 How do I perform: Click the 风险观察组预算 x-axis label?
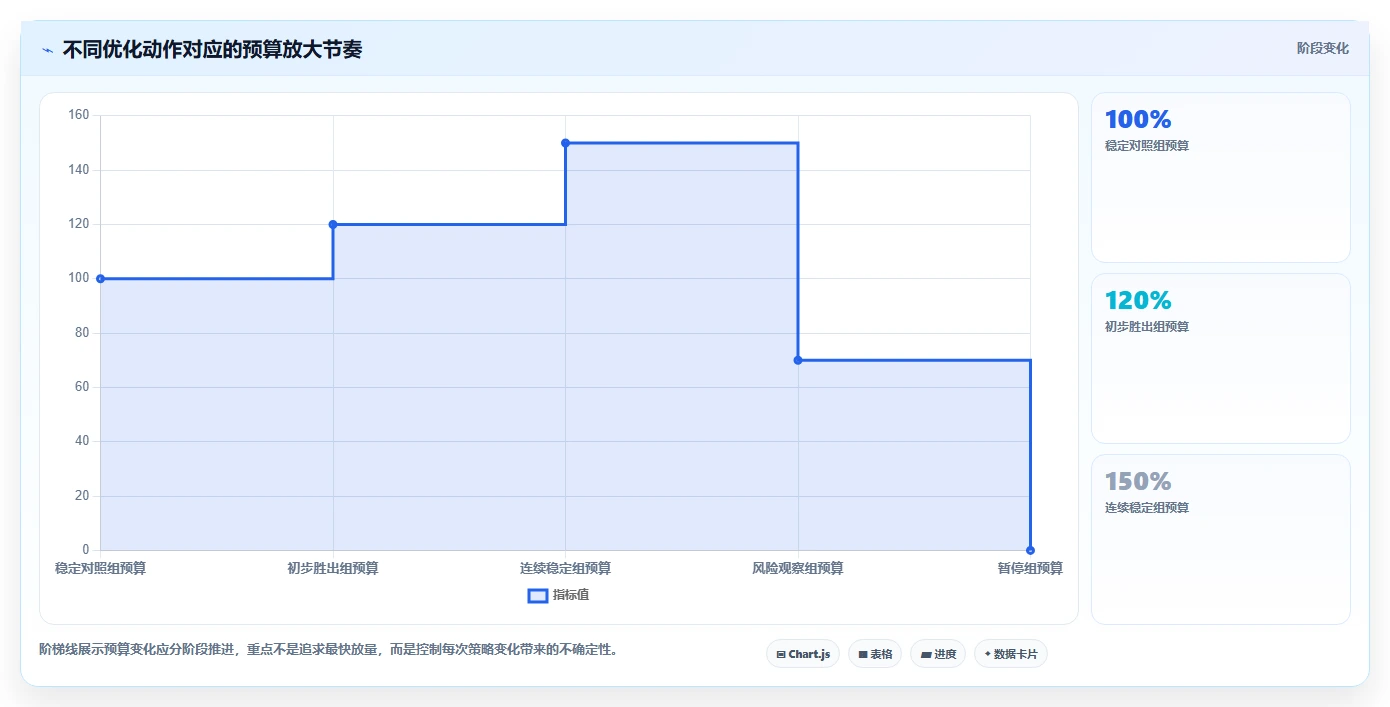(x=798, y=568)
